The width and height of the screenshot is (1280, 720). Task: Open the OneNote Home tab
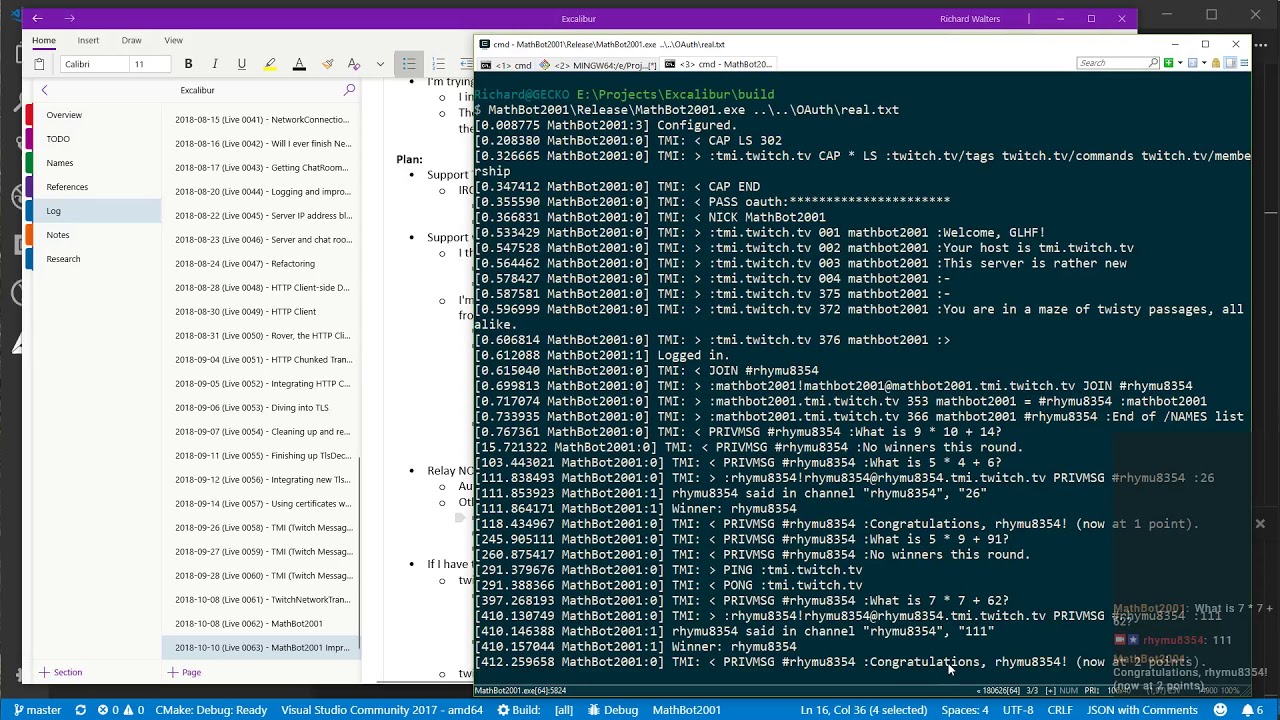point(43,41)
